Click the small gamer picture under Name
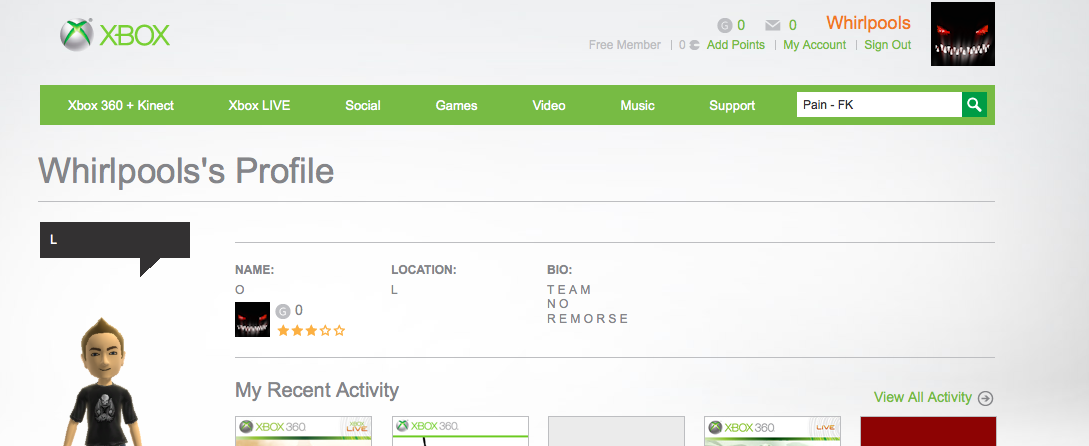 pos(252,320)
